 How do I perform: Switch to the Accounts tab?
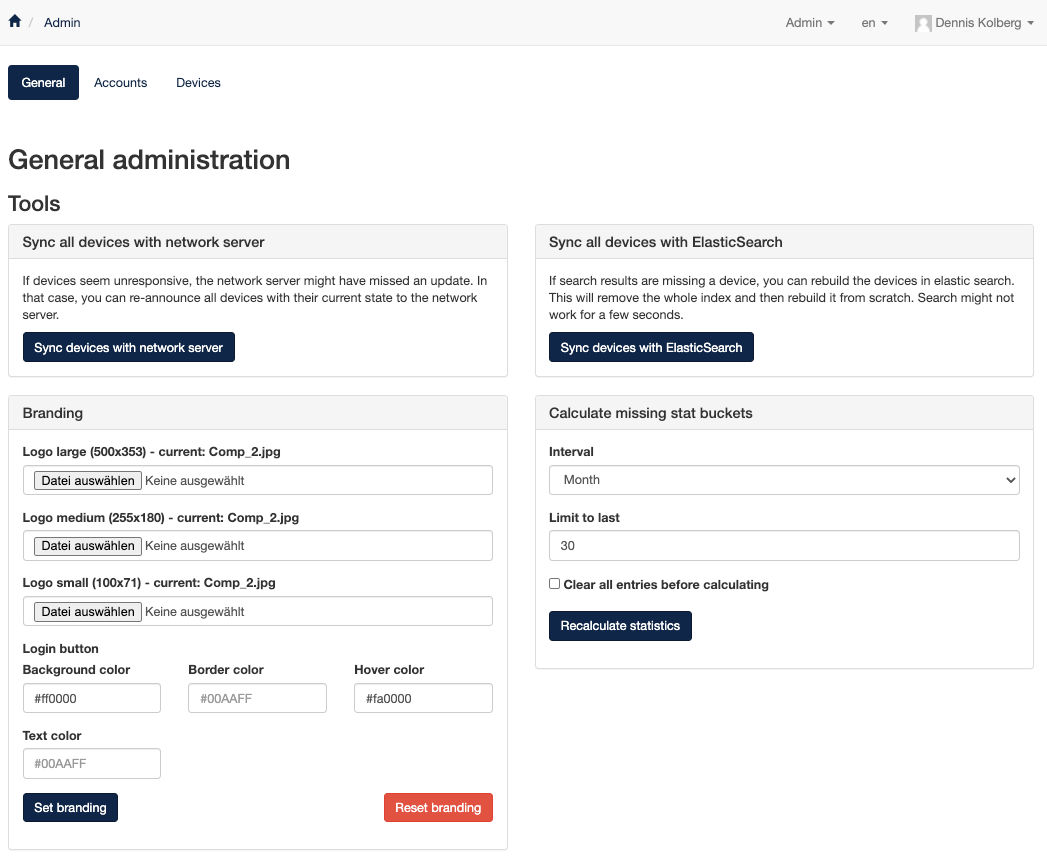tap(120, 83)
